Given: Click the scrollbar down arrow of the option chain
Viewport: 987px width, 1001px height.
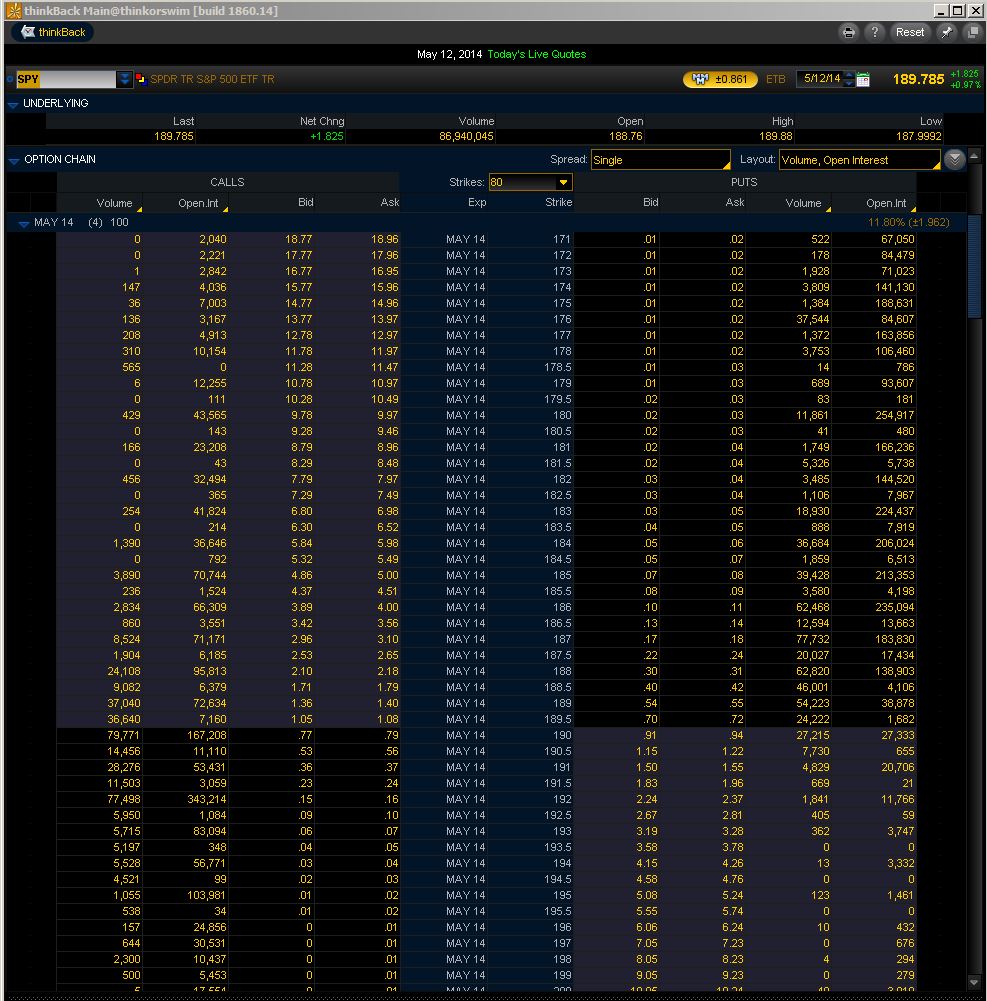Looking at the screenshot, I should (x=974, y=982).
